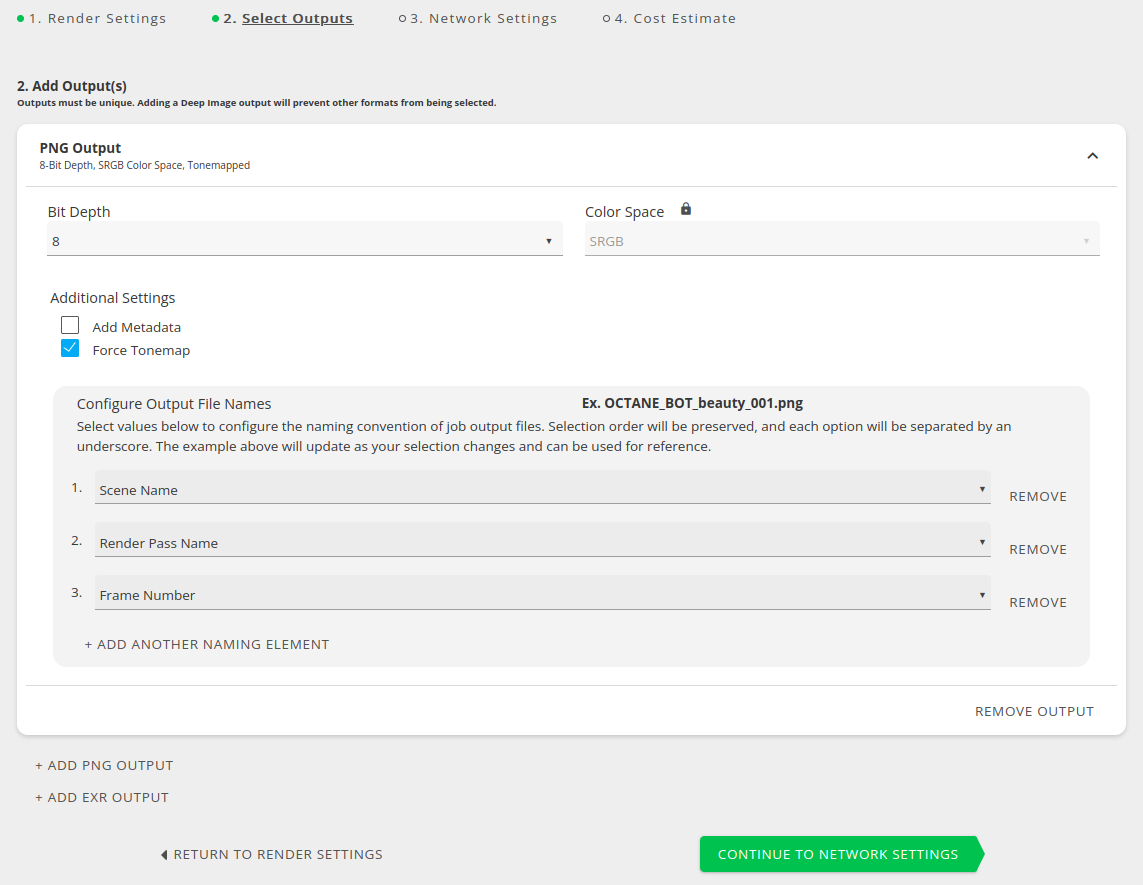Continue to Network Settings
The image size is (1143, 885).
[x=840, y=854]
